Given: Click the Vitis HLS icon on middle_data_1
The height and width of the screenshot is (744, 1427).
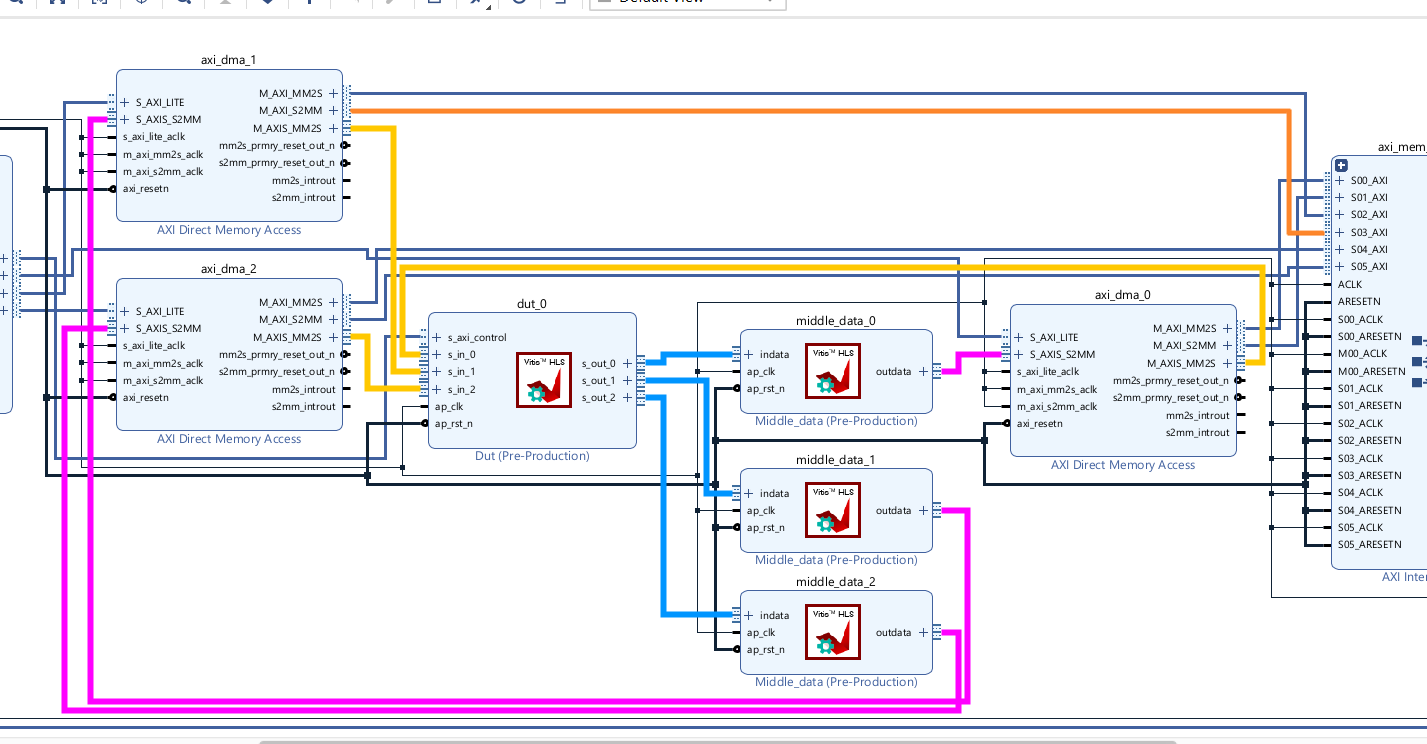Looking at the screenshot, I should [x=833, y=510].
